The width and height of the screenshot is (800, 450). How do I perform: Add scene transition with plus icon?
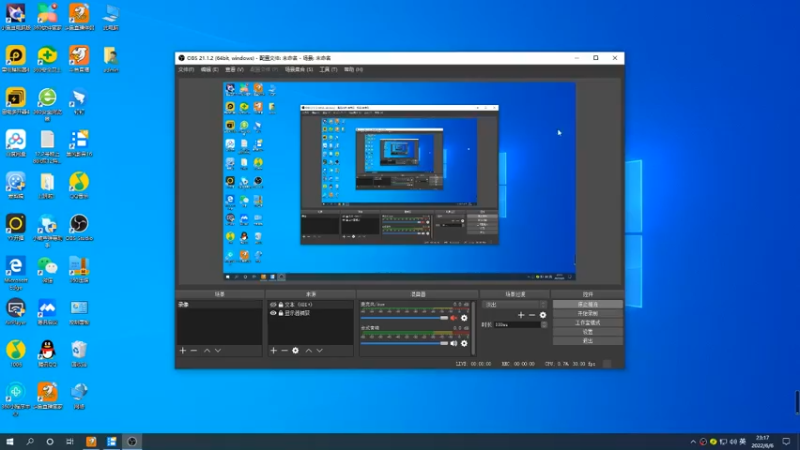pyautogui.click(x=521, y=315)
